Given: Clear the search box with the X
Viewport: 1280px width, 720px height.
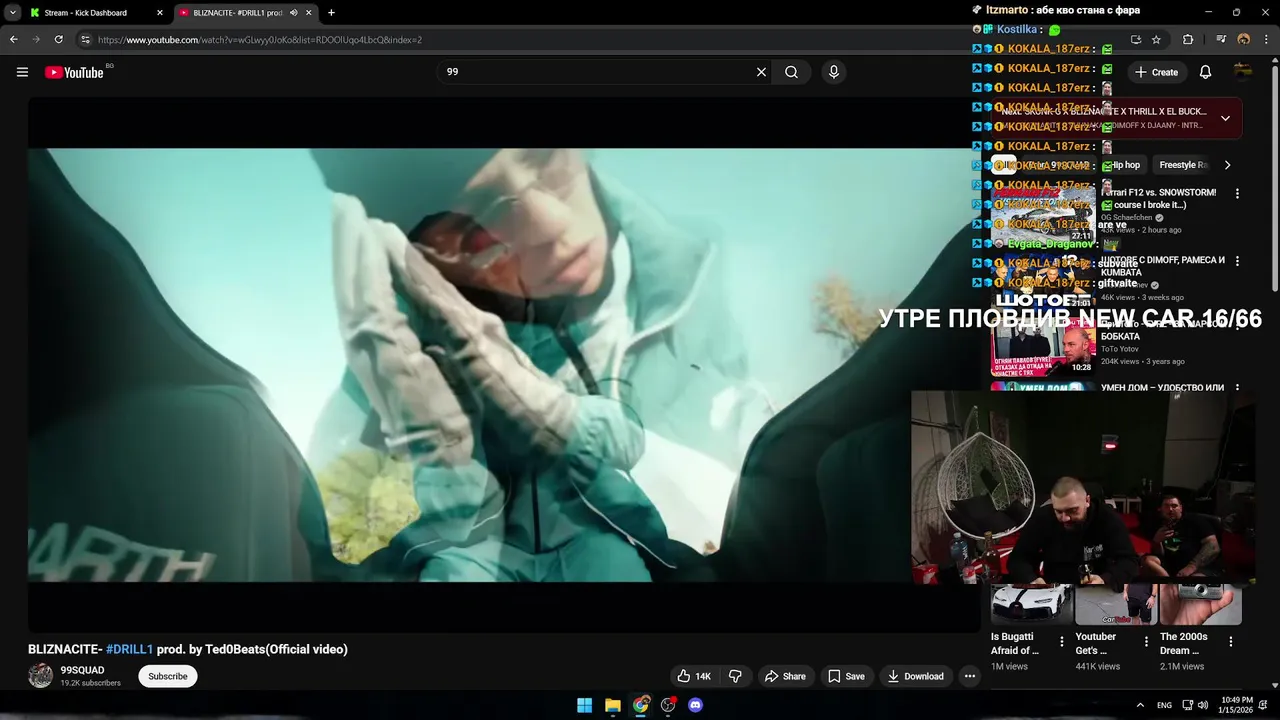Looking at the screenshot, I should pos(761,72).
